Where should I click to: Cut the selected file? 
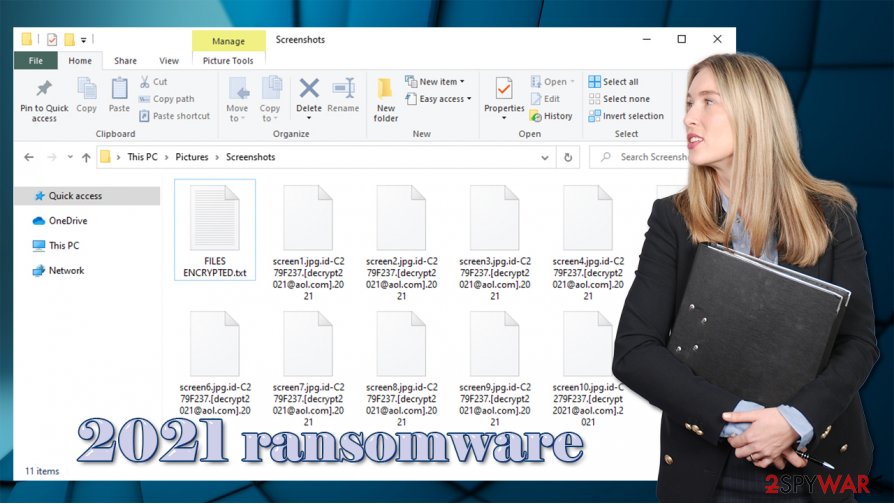pos(153,82)
